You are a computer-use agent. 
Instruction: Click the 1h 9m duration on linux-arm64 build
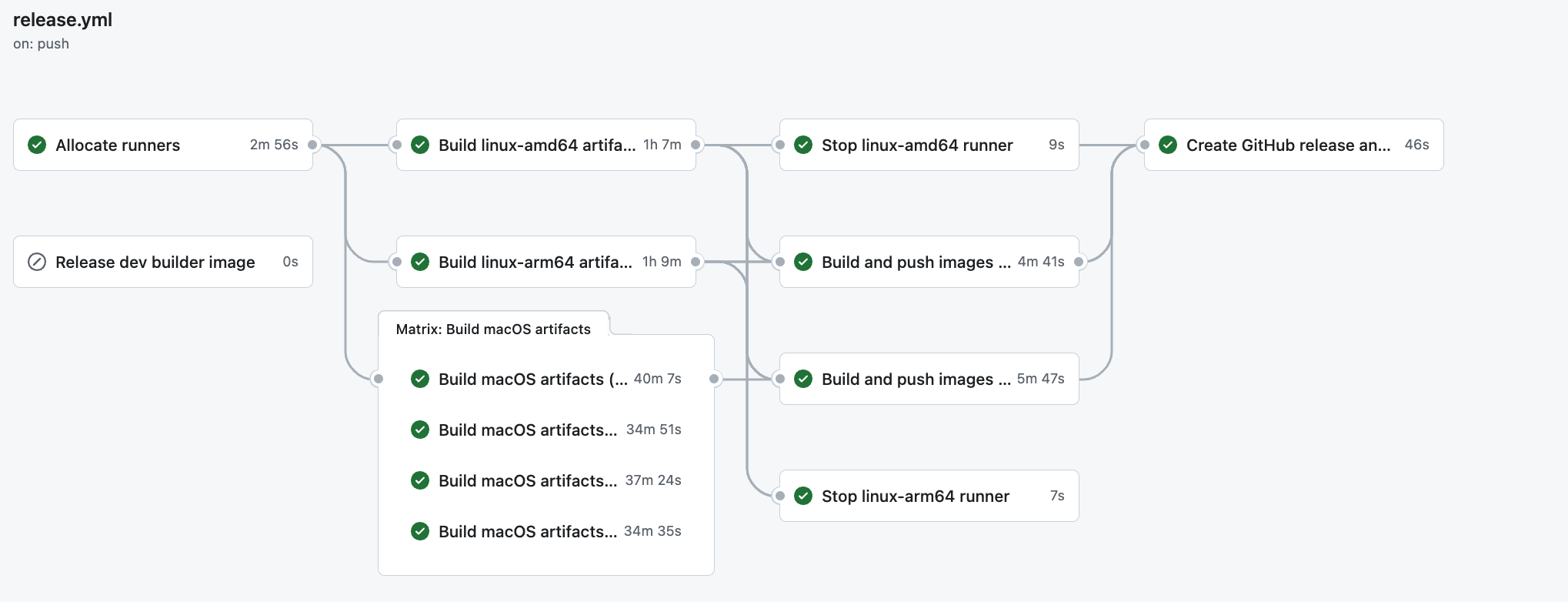(x=662, y=262)
